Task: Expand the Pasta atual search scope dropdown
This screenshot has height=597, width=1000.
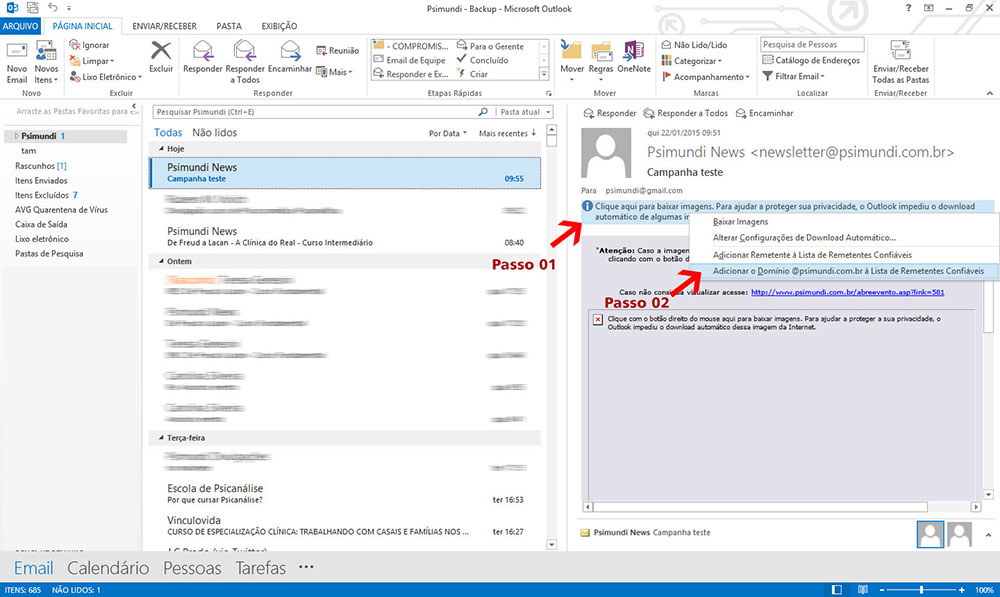Action: point(523,112)
